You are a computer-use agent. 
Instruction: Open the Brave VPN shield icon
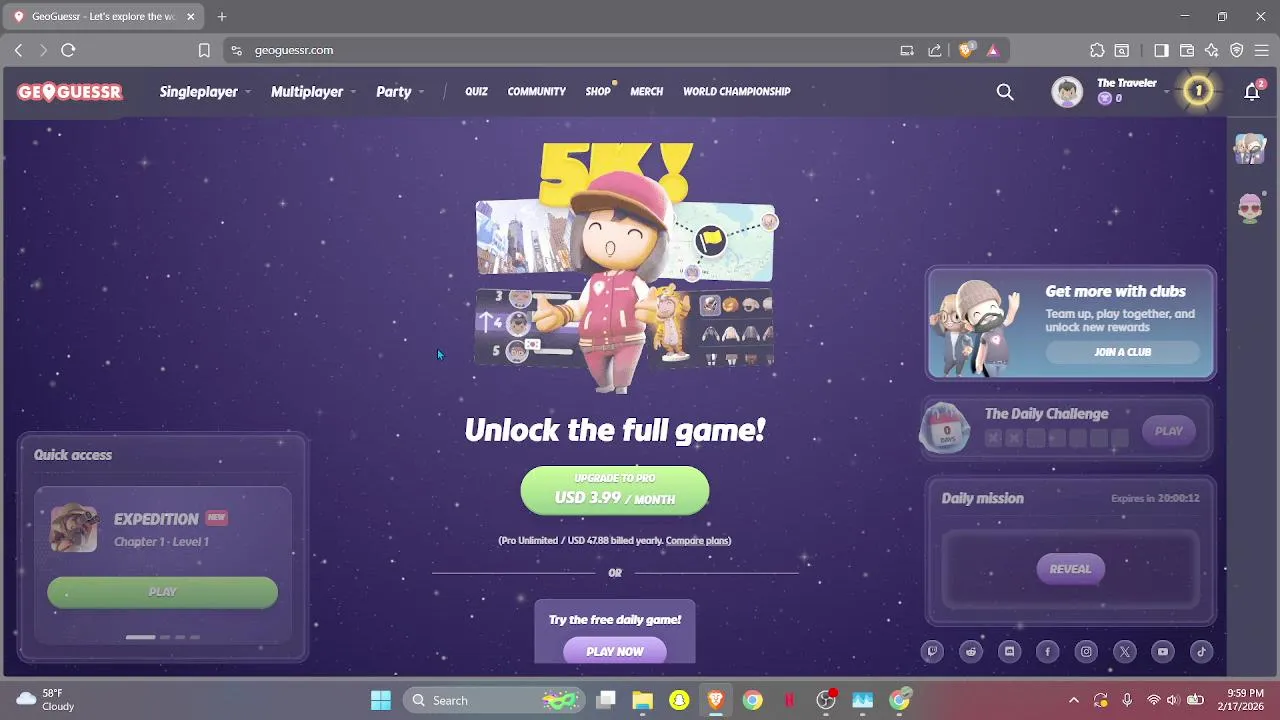tap(1237, 50)
